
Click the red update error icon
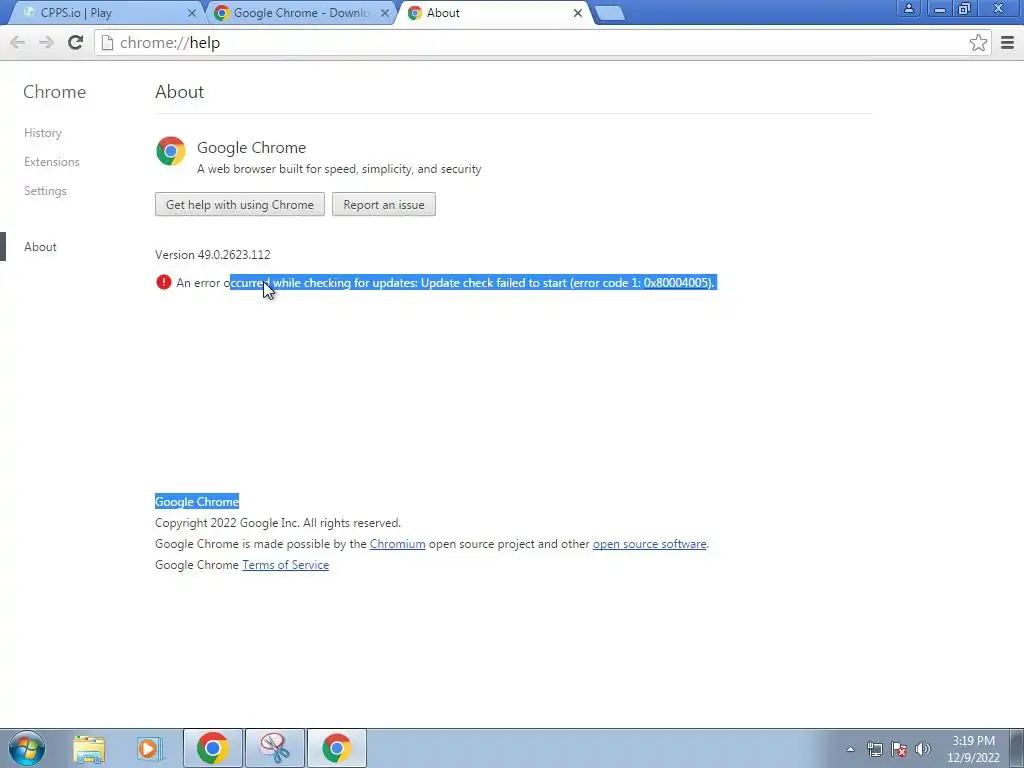pyautogui.click(x=163, y=282)
